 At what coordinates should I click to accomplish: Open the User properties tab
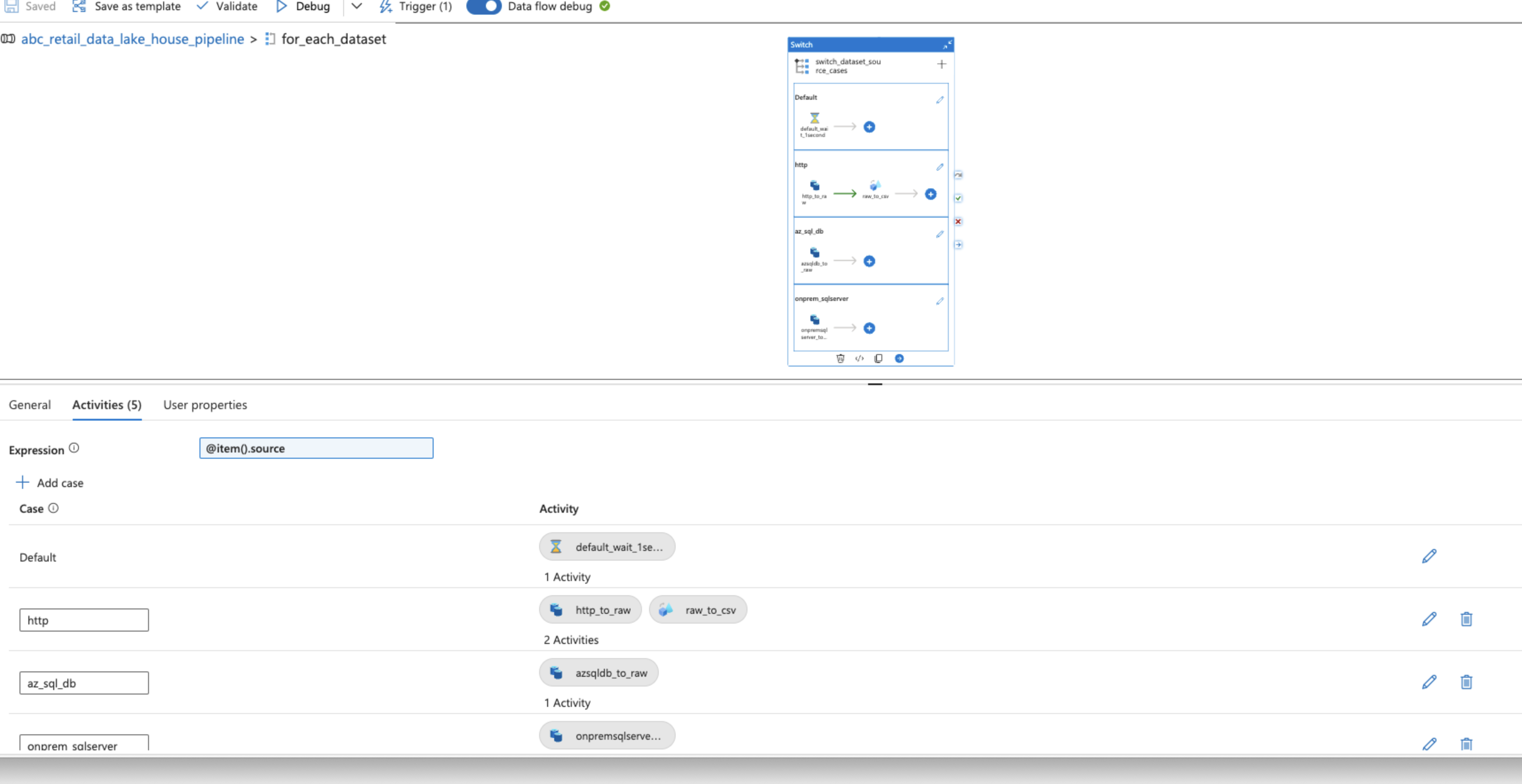click(x=205, y=405)
